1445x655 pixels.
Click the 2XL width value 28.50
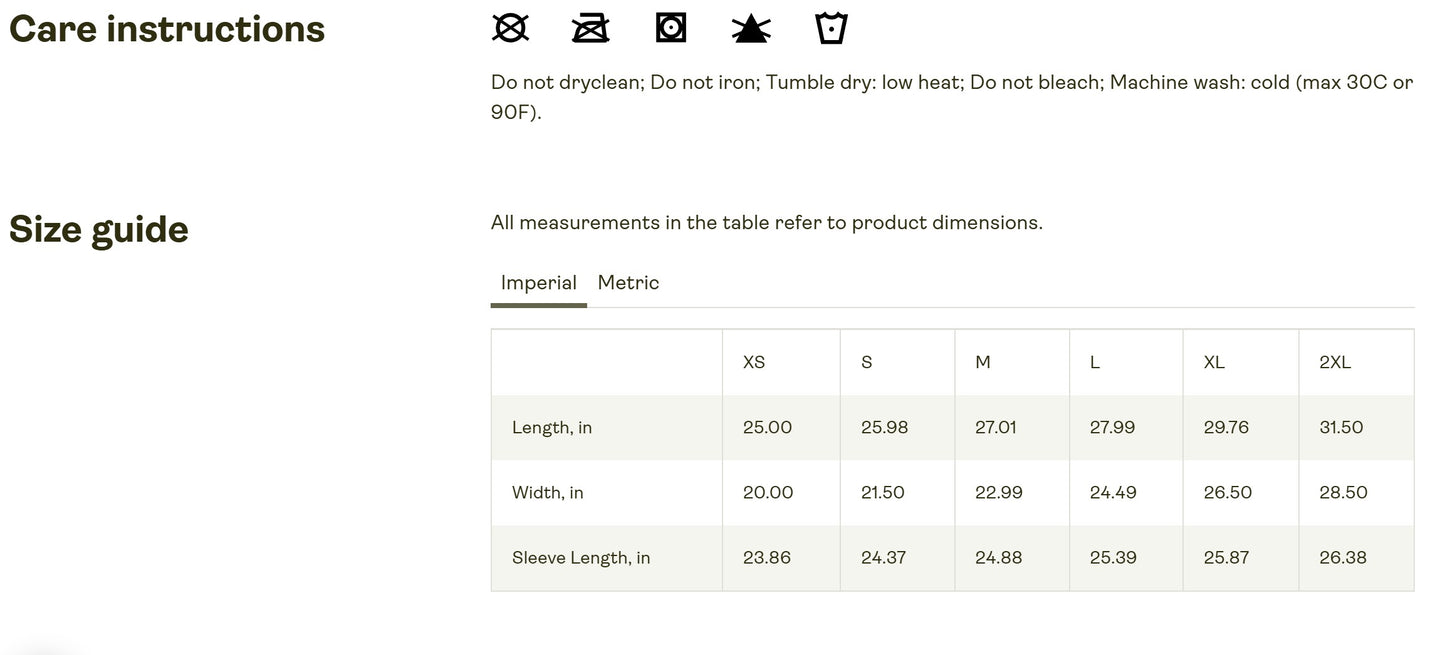(x=1343, y=492)
